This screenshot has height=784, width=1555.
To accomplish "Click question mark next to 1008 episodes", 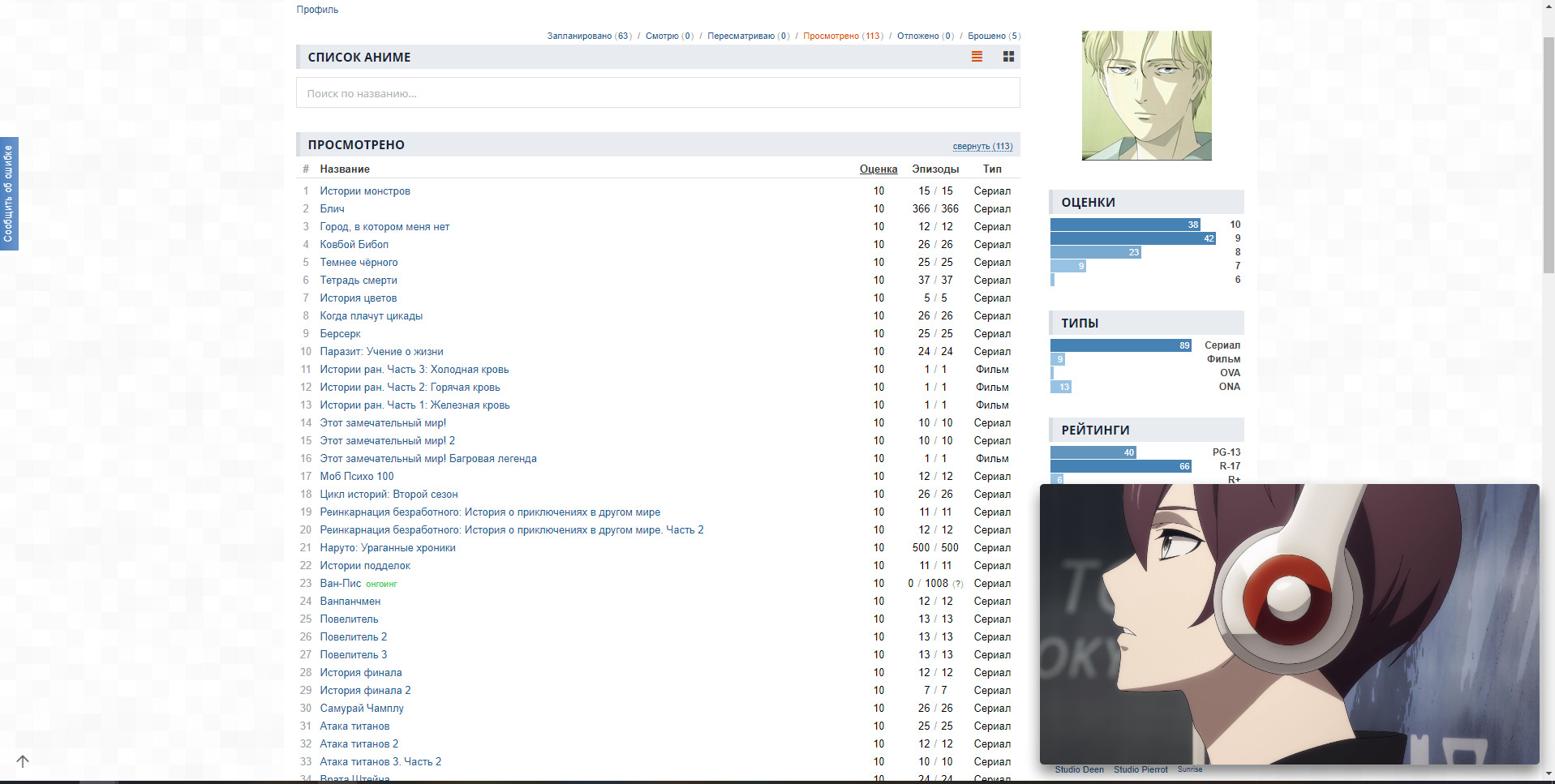I will pyautogui.click(x=958, y=584).
